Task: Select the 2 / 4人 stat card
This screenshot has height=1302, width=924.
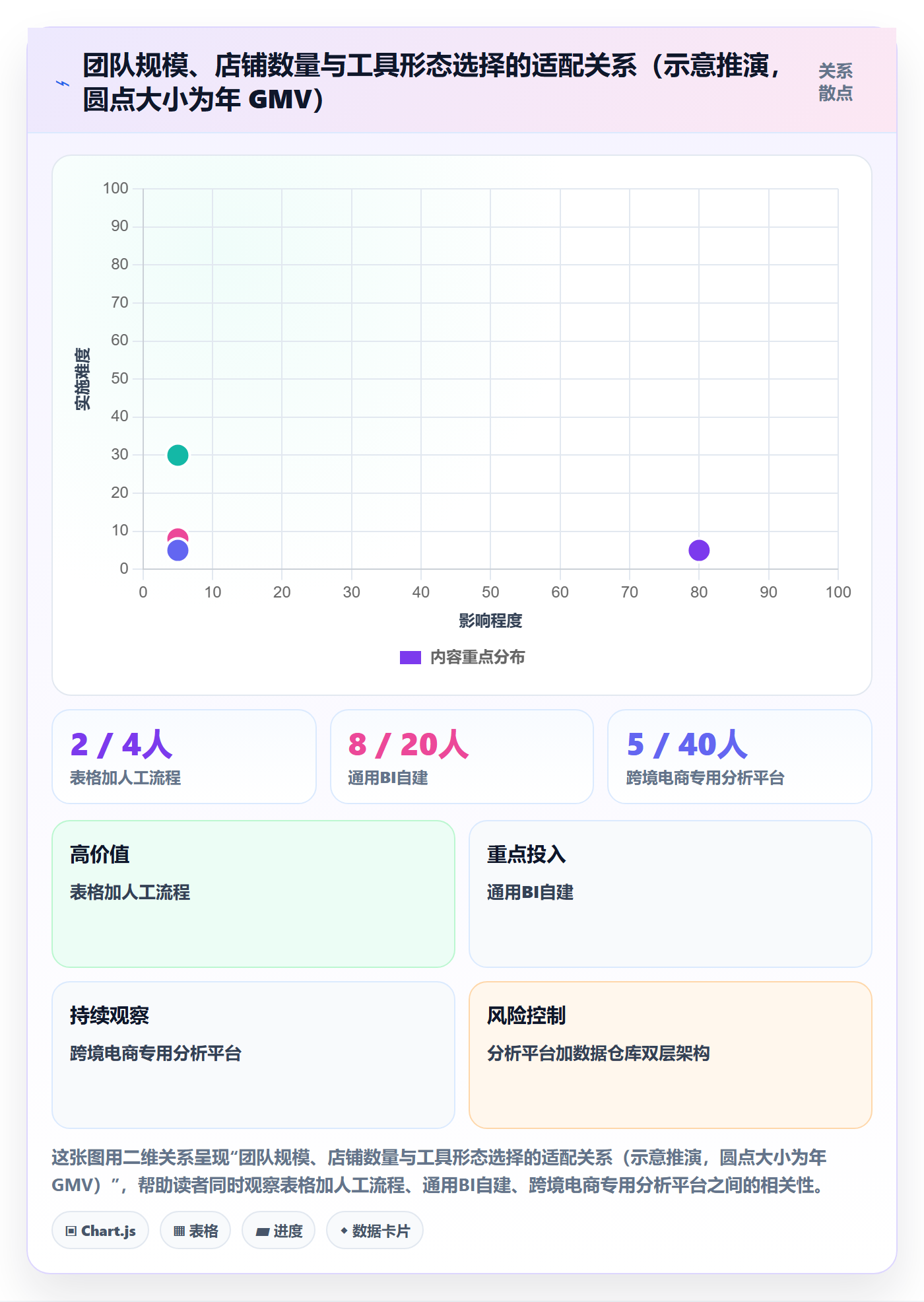Action: click(184, 757)
